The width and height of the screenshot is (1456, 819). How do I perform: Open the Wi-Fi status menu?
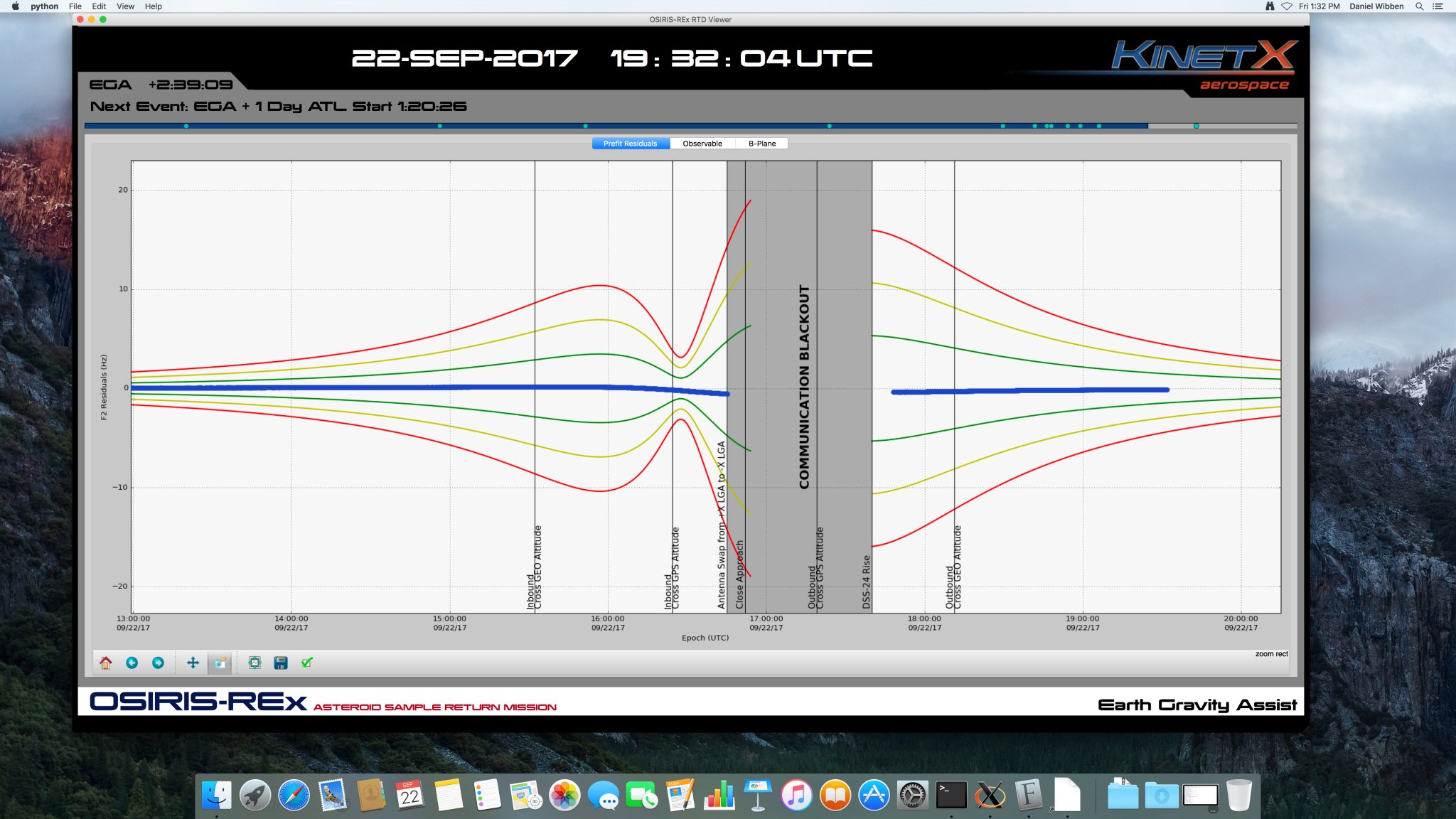(1287, 6)
